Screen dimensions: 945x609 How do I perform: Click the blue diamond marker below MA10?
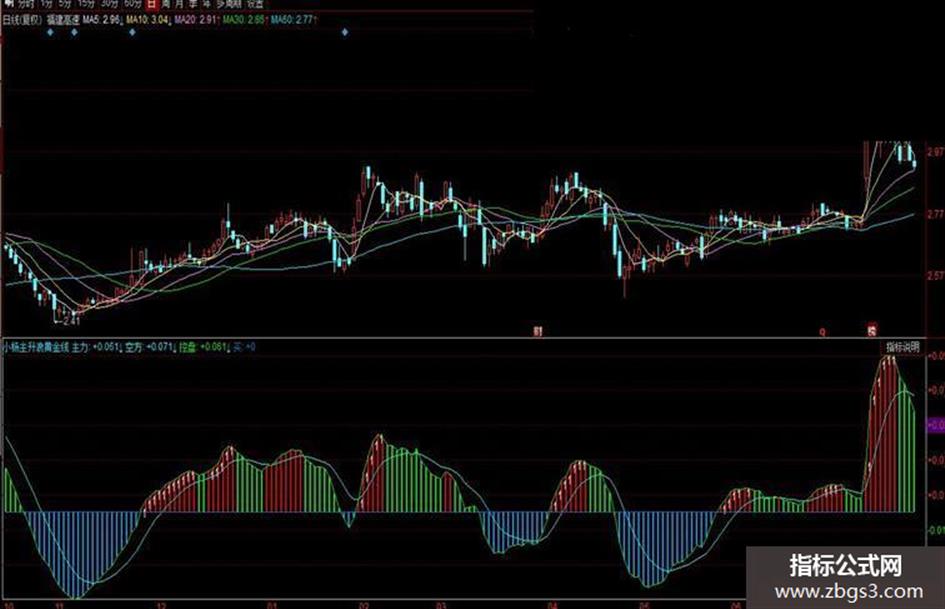coord(132,33)
